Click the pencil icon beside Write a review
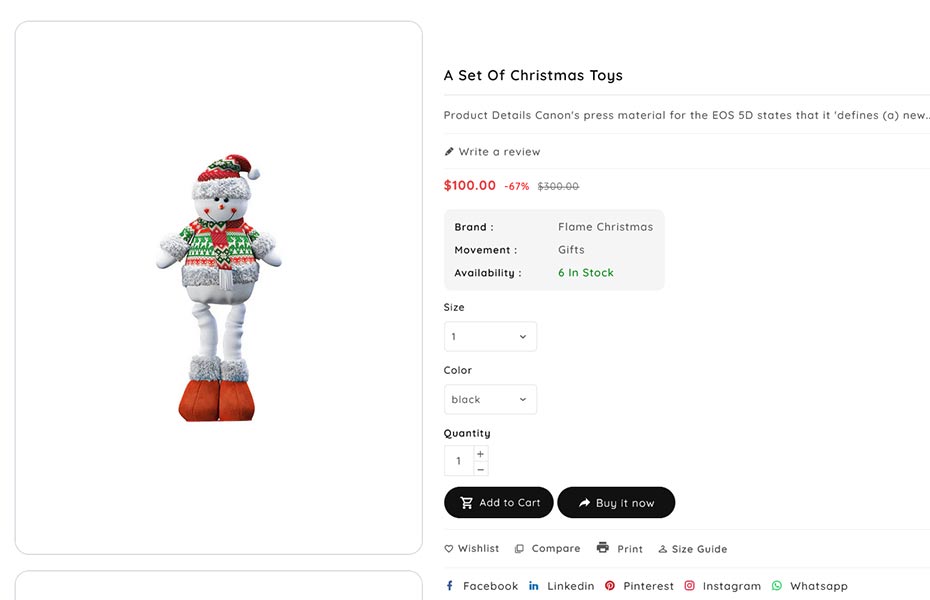 click(x=449, y=152)
